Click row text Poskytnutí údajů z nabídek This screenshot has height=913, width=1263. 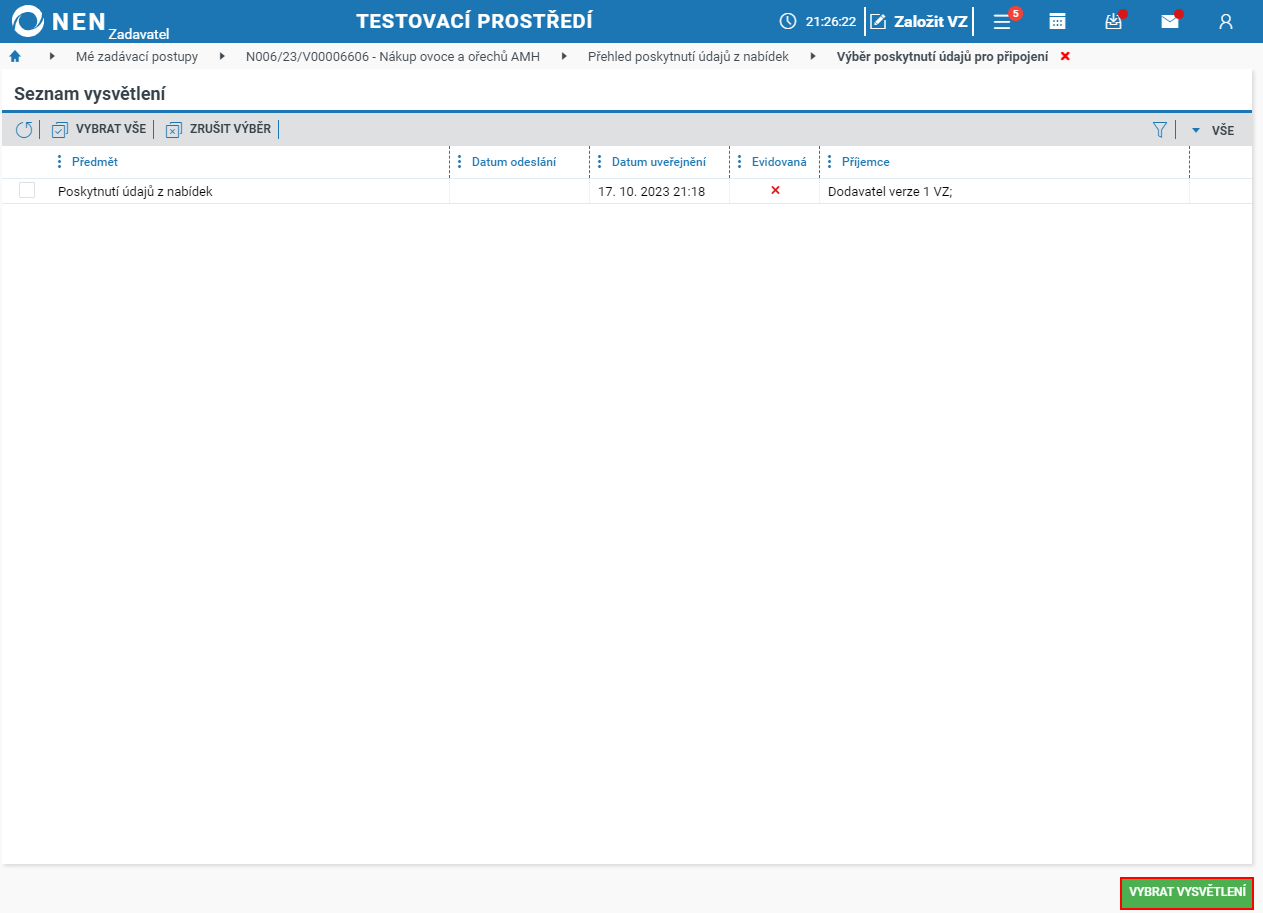[x=135, y=191]
